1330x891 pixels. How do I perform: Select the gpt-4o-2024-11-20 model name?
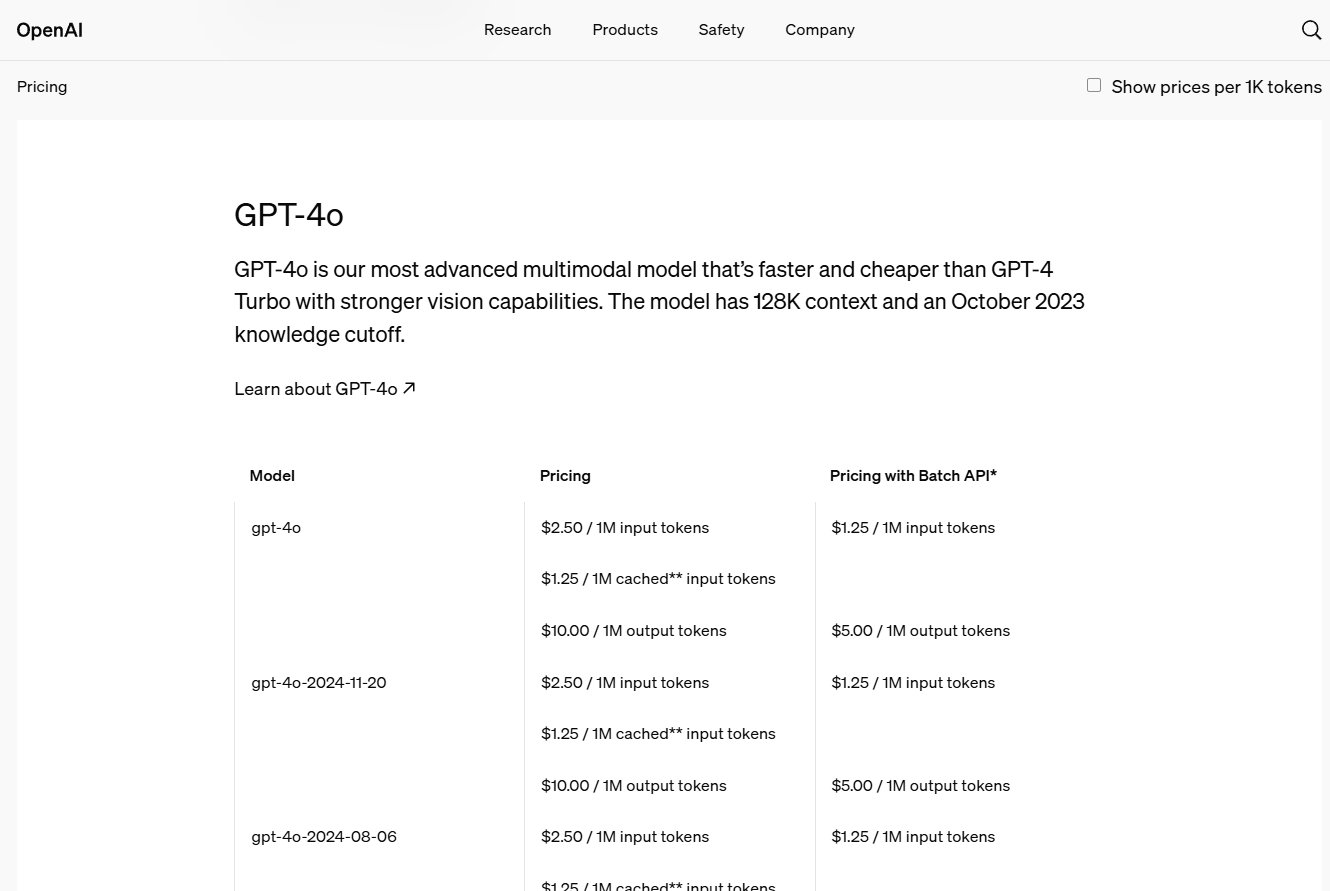pyautogui.click(x=319, y=683)
